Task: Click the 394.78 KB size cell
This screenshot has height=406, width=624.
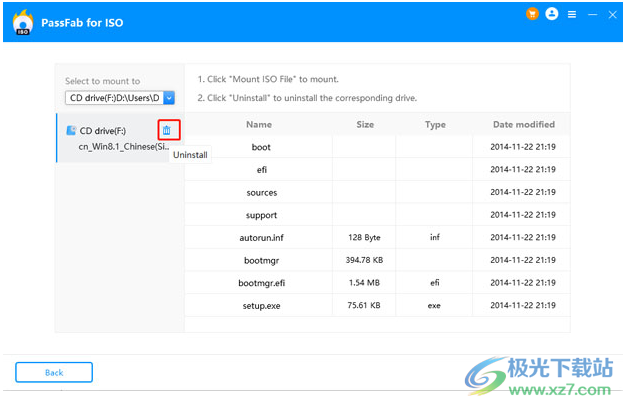Action: (364, 260)
